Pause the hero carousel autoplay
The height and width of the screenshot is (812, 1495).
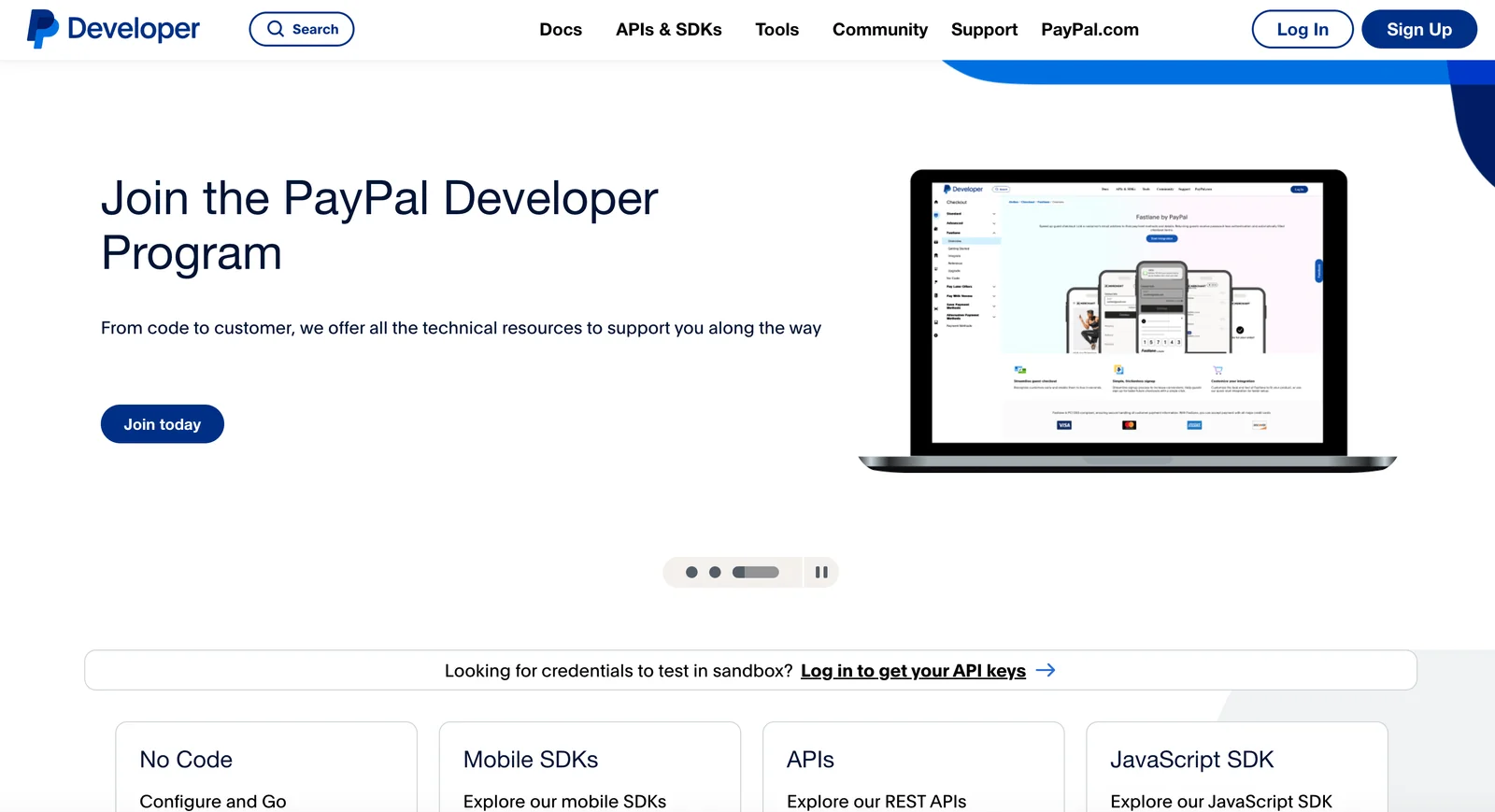[x=821, y=572]
